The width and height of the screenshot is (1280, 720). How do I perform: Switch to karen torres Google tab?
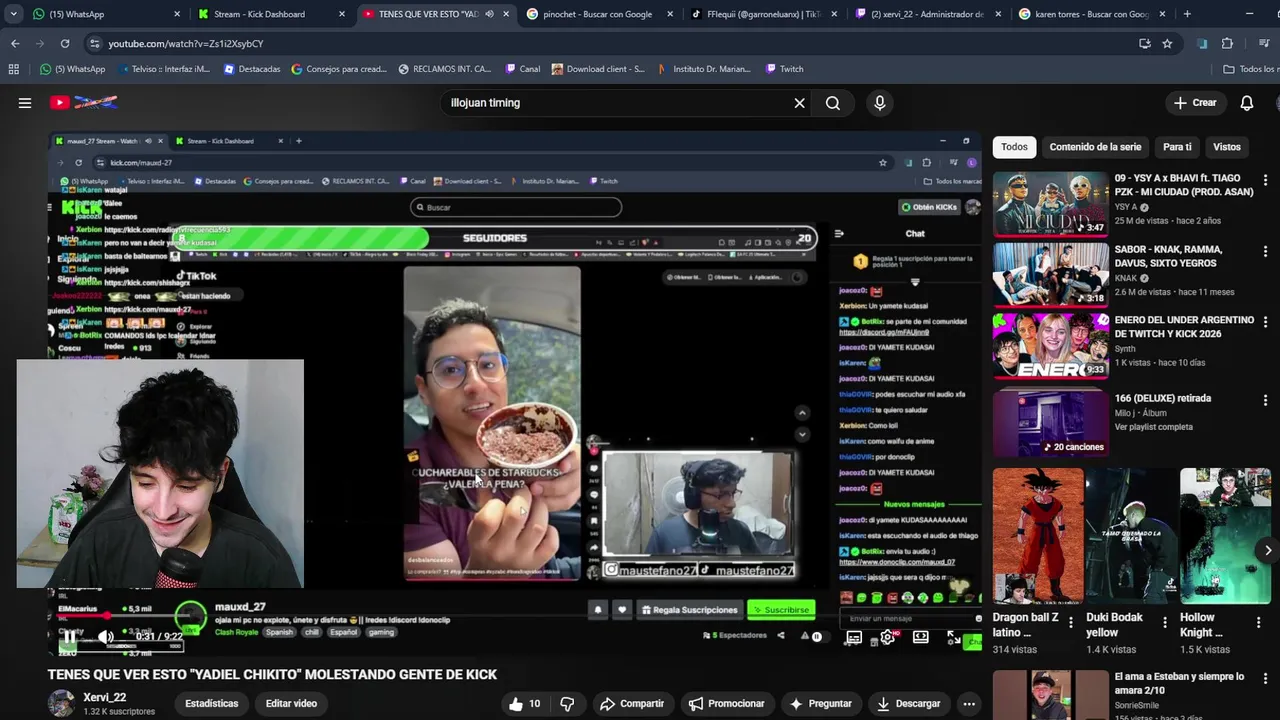1091,14
